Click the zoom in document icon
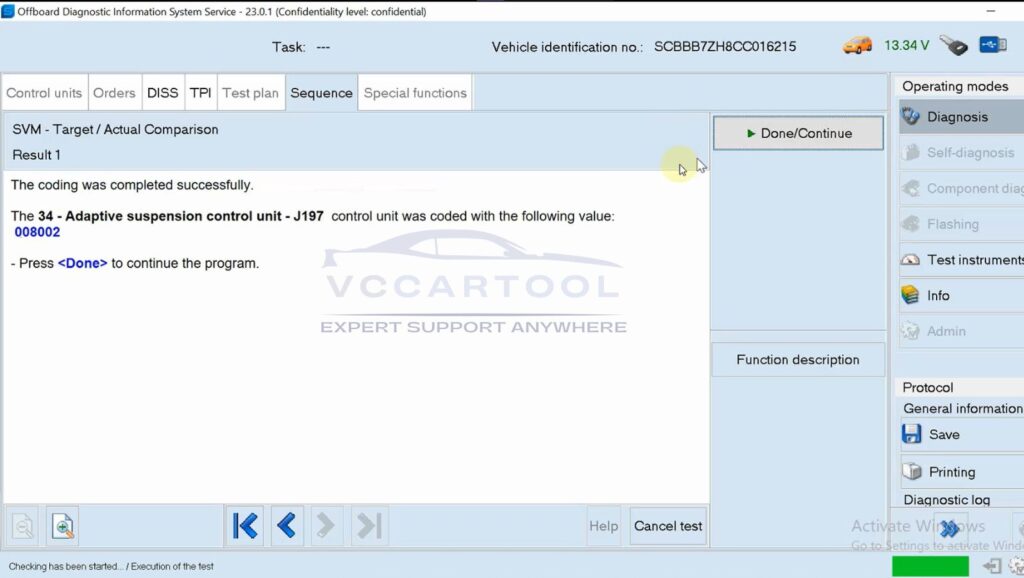This screenshot has height=578, width=1024. [63, 526]
